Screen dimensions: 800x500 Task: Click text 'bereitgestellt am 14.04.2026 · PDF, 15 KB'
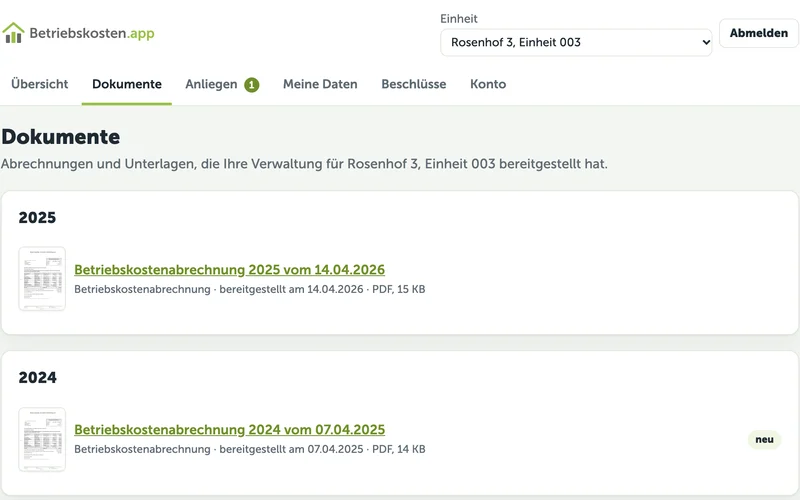(x=322, y=289)
